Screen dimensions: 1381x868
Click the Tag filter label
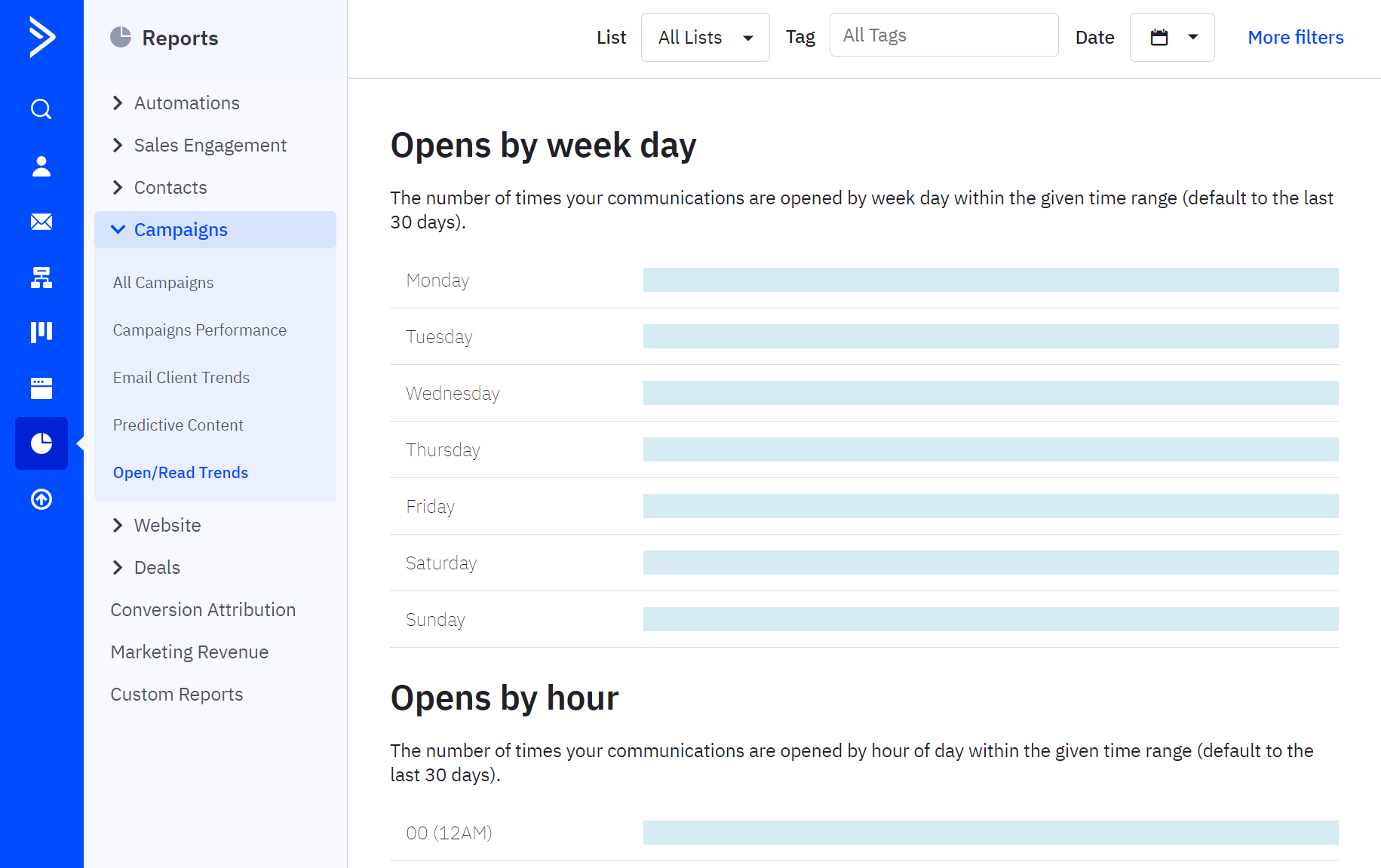tap(800, 38)
